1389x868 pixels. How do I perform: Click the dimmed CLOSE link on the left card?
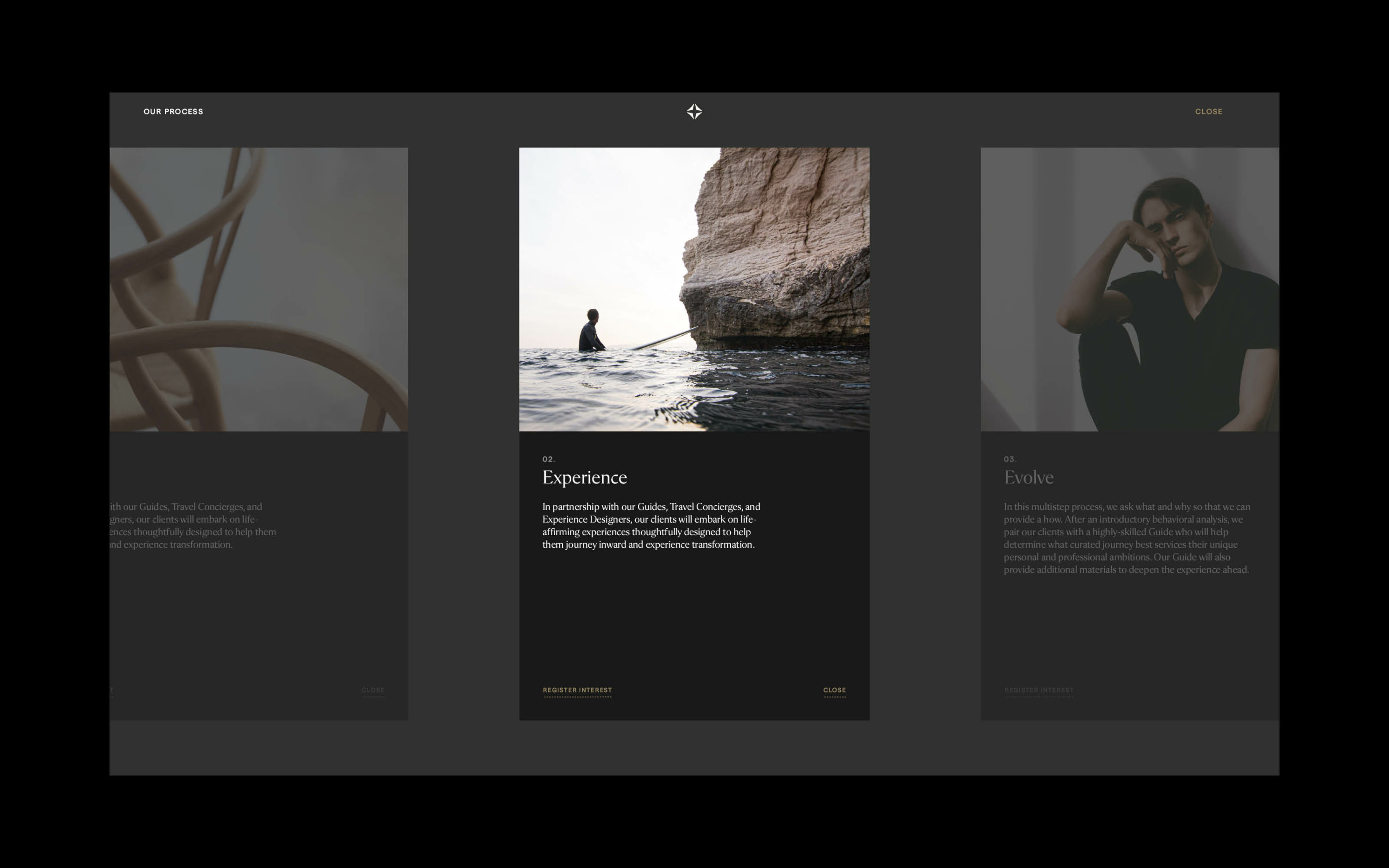[373, 690]
